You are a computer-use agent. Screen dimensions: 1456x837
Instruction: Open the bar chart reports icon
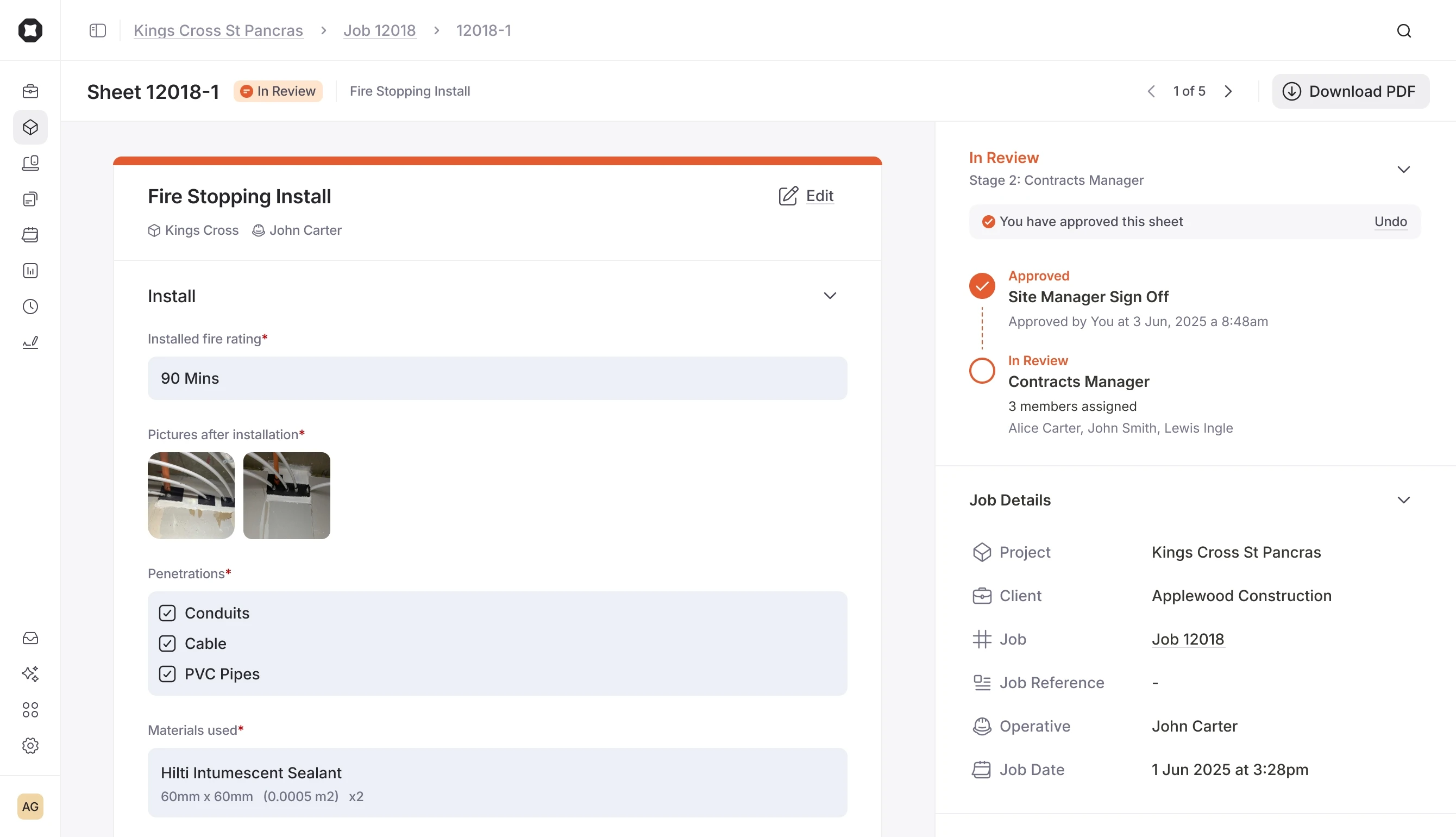coord(30,270)
